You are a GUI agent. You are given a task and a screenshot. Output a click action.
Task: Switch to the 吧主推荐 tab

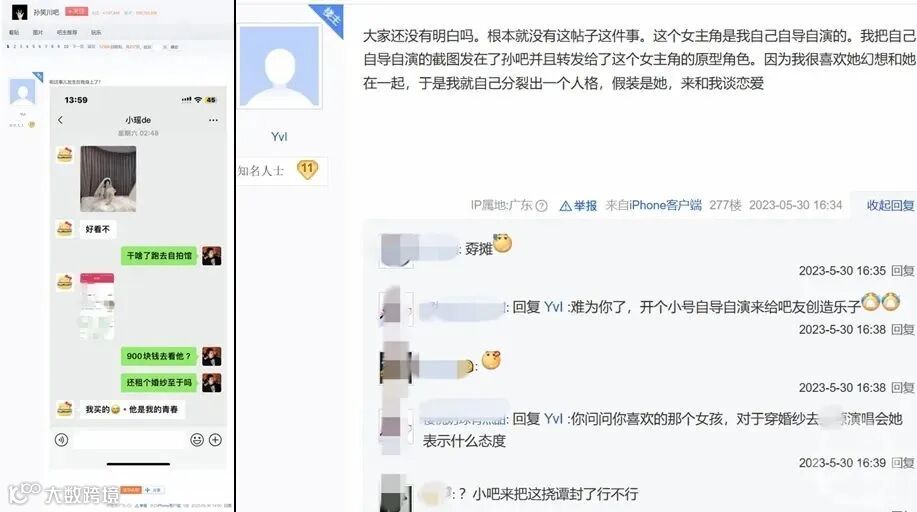67,32
